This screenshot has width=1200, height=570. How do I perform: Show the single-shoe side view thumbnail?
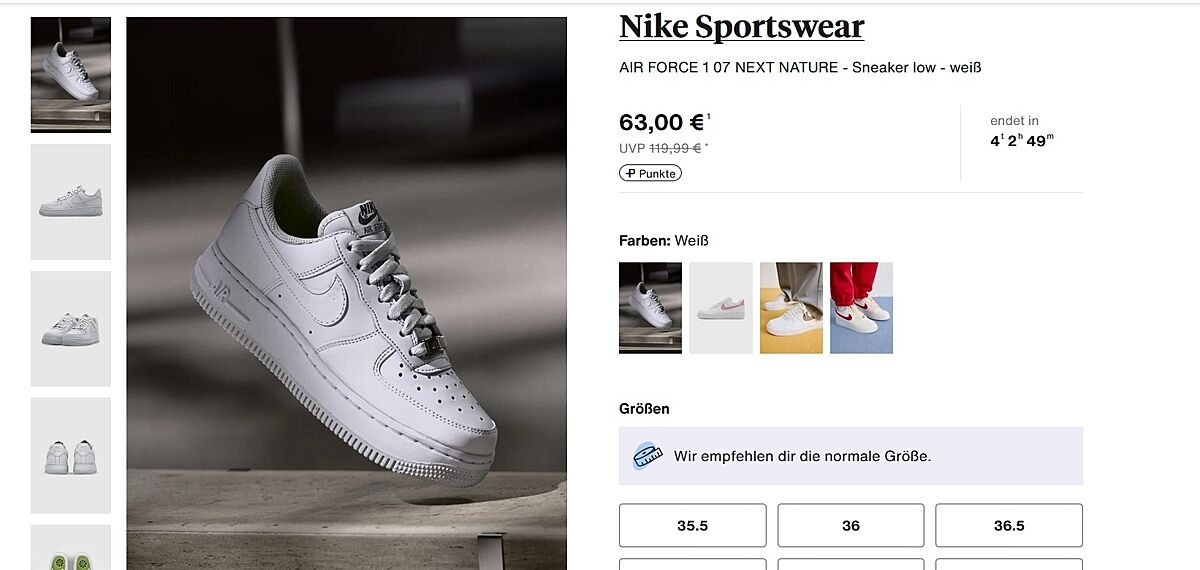71,202
